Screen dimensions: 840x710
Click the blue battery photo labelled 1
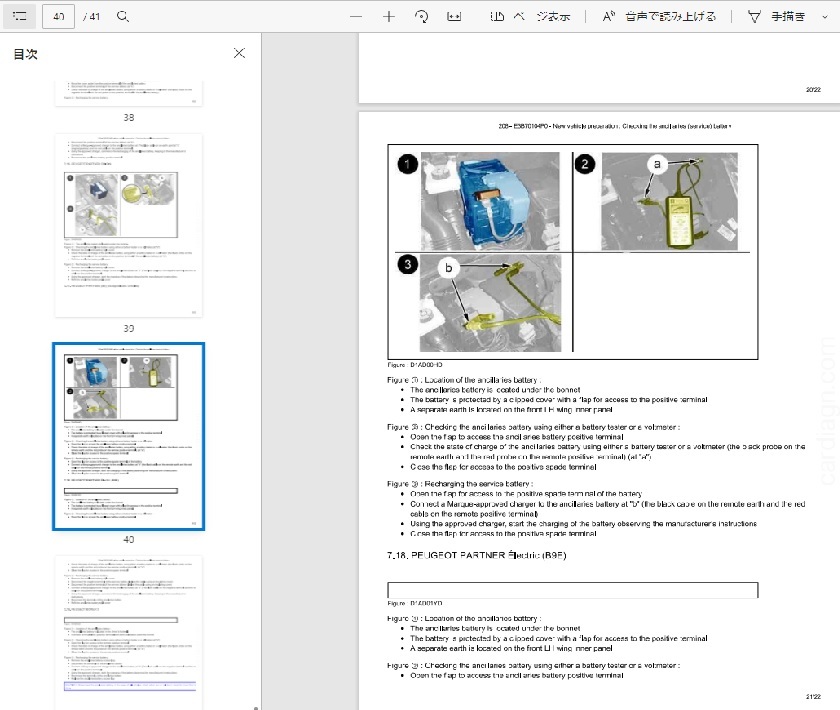(x=490, y=201)
